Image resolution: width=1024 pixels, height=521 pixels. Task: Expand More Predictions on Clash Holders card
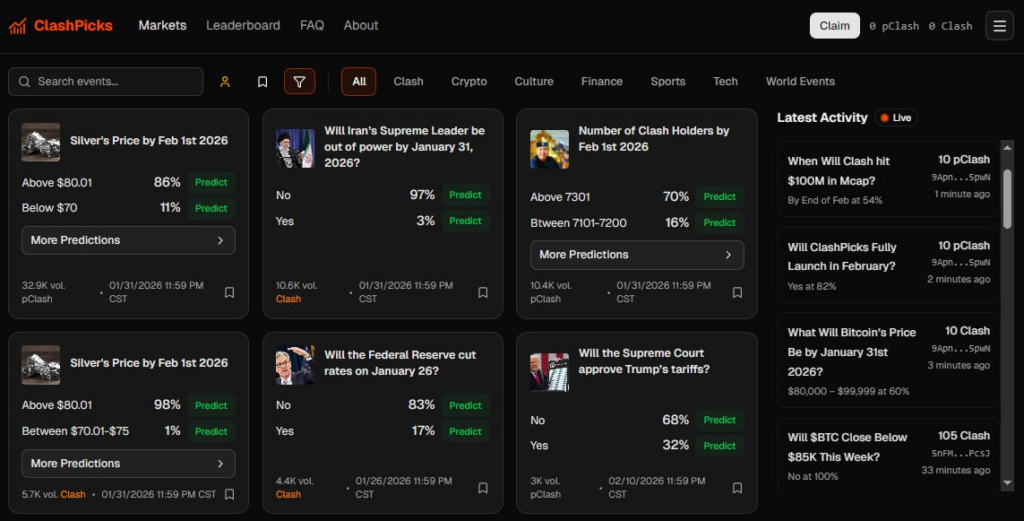[x=637, y=255]
